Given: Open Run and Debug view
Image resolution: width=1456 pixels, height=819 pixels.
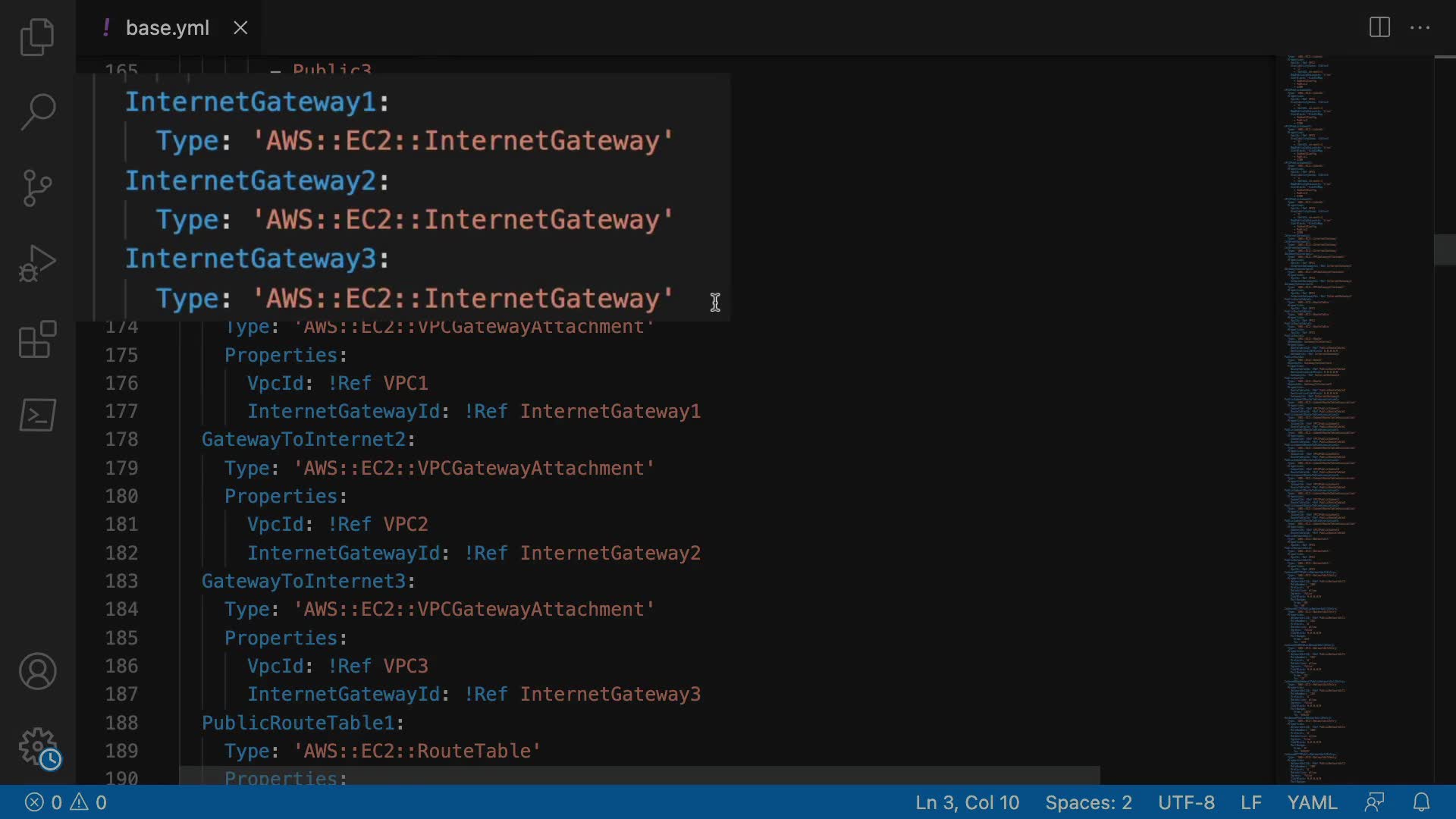Looking at the screenshot, I should [x=37, y=263].
